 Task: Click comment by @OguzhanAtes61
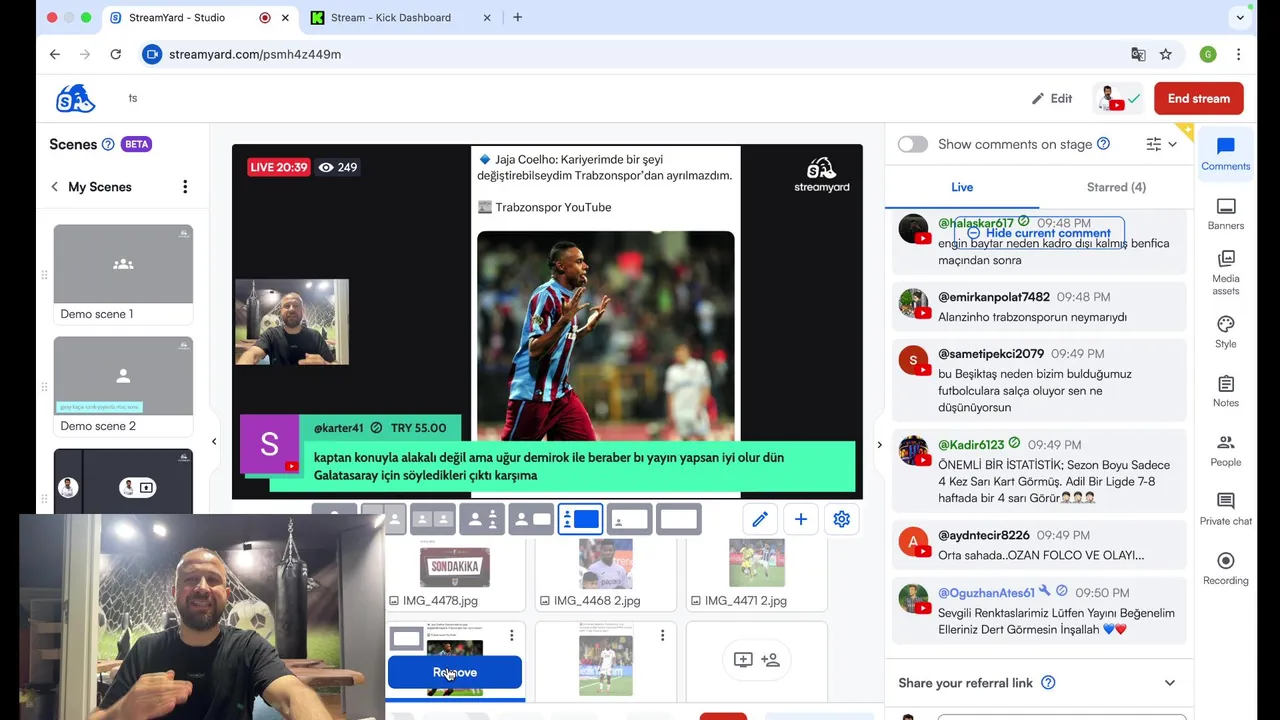tap(1040, 611)
